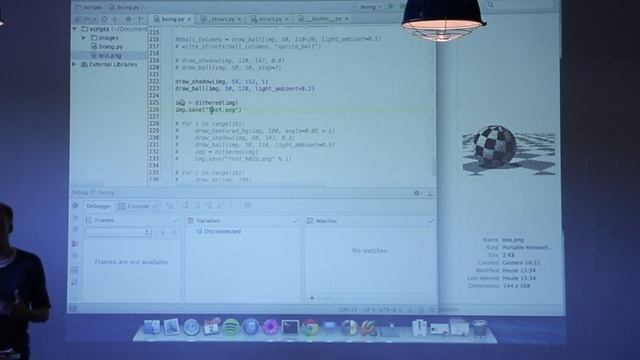Viewport: 640px width, 360px height.
Task: Click the boing.py breadcrumb in navigation bar
Action: click(125, 7)
